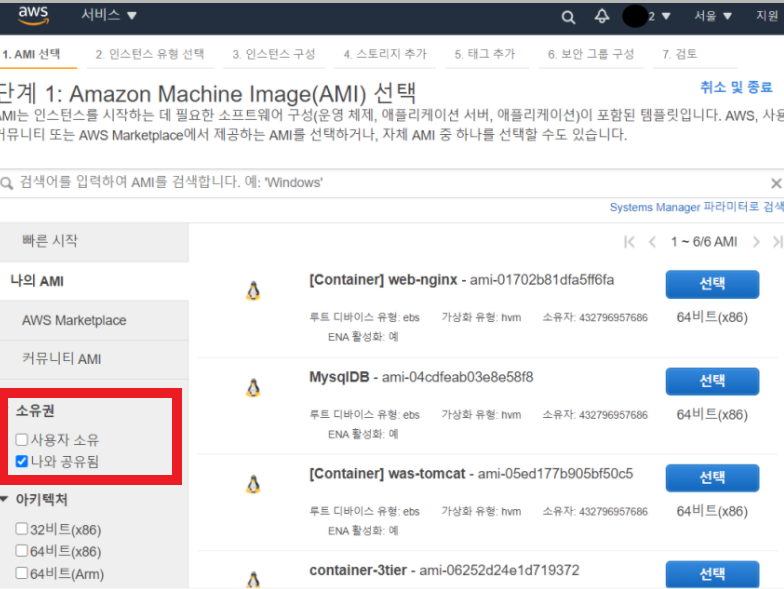Viewport: 784px width, 589px height.
Task: Click Linux penguin icon for web-nginx
Action: click(254, 290)
